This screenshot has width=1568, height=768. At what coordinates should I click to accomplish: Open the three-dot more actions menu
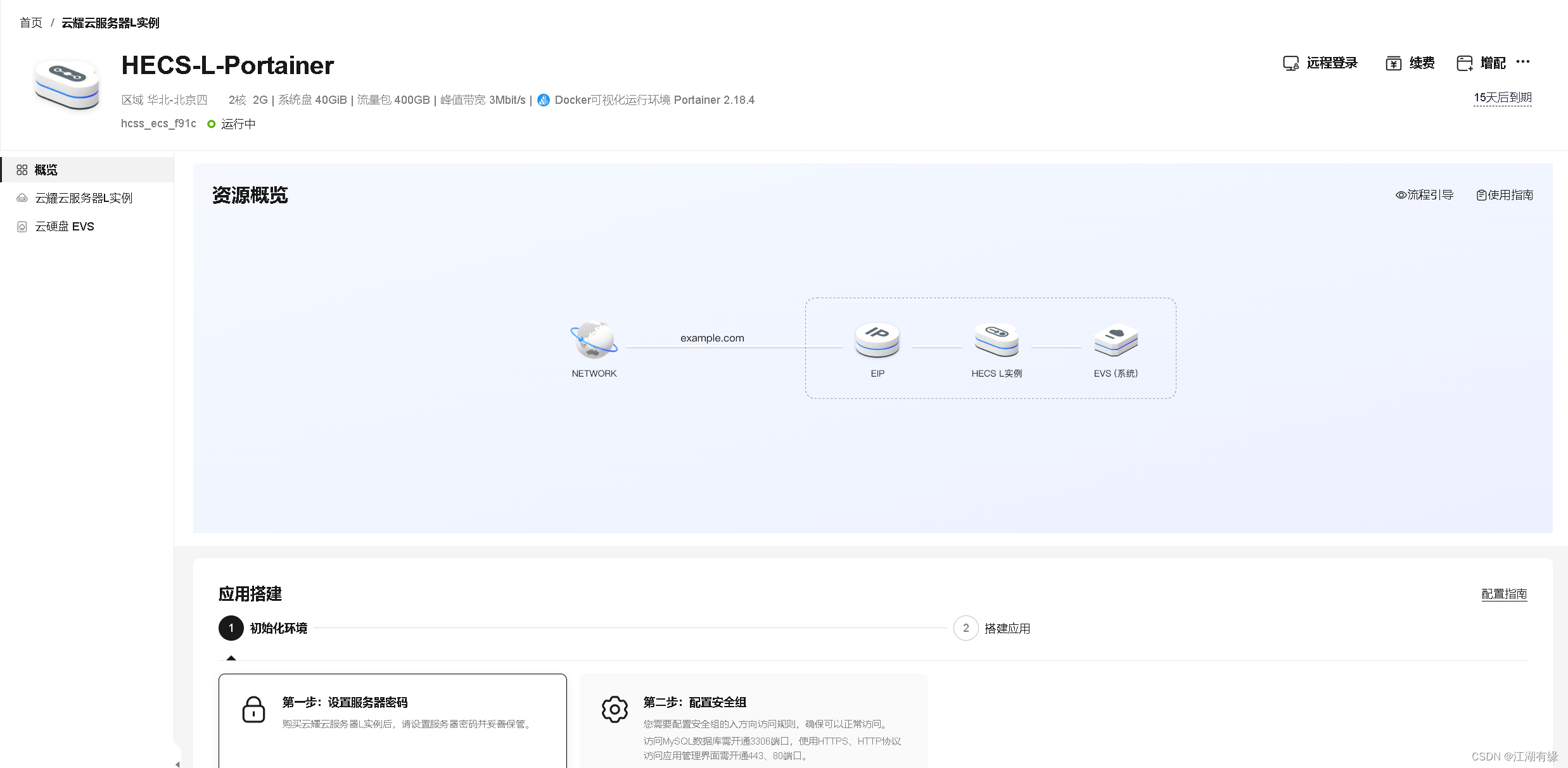point(1523,62)
